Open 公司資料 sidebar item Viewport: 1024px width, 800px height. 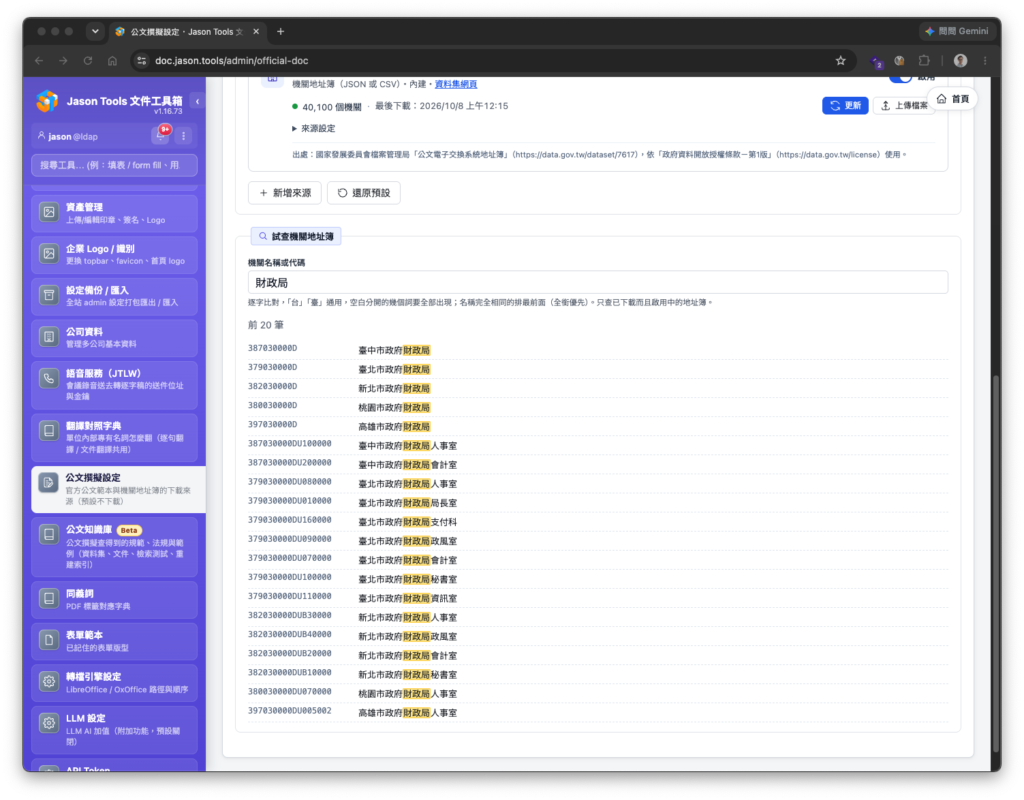click(x=114, y=338)
